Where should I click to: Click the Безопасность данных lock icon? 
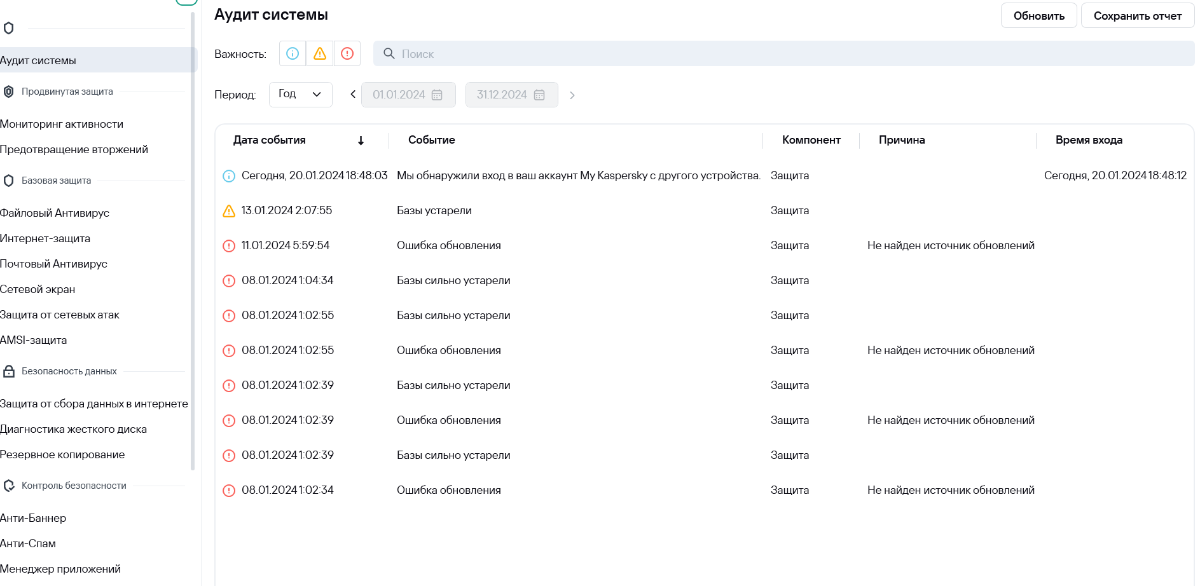tap(9, 371)
